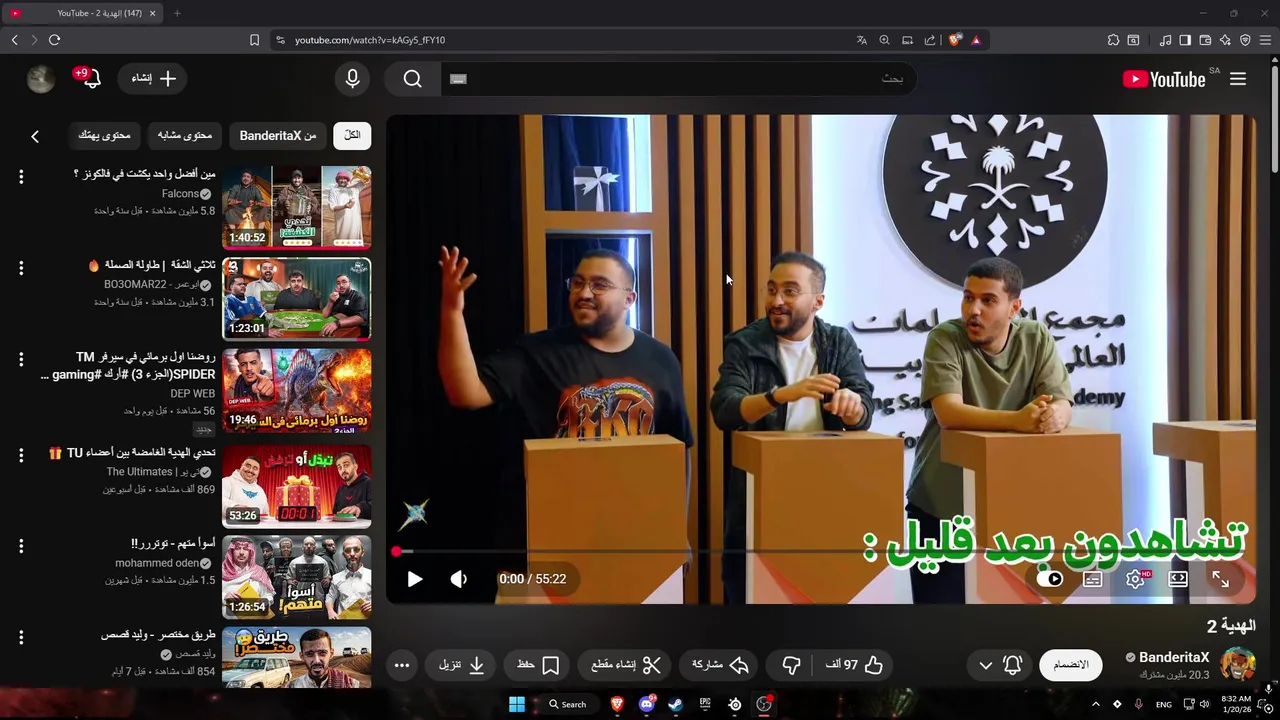The height and width of the screenshot is (720, 1280).
Task: Open options menu for تحدي الهدية الغامضة video
Action: (21, 455)
